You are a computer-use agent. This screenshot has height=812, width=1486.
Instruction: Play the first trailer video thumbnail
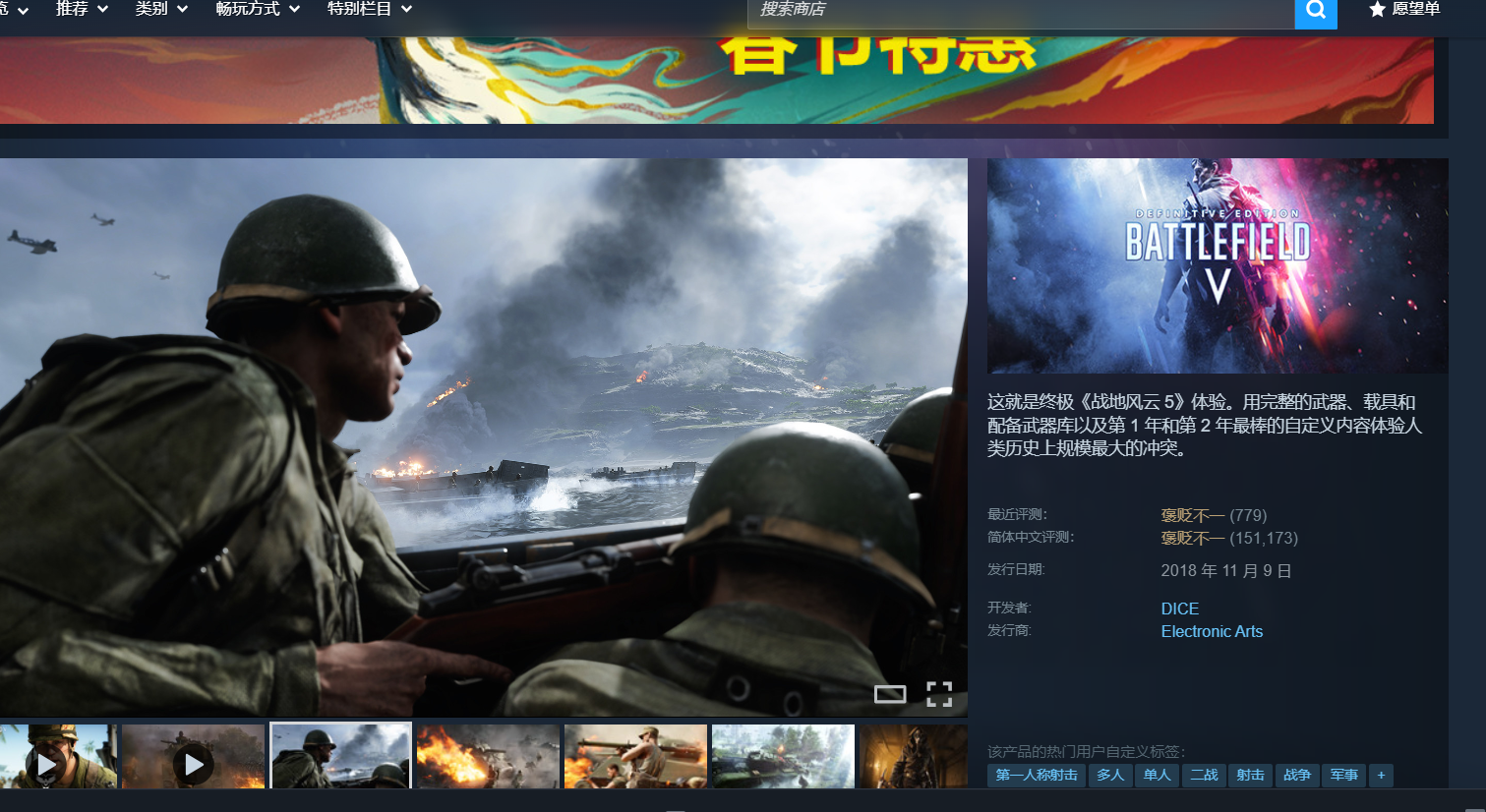pyautogui.click(x=46, y=763)
